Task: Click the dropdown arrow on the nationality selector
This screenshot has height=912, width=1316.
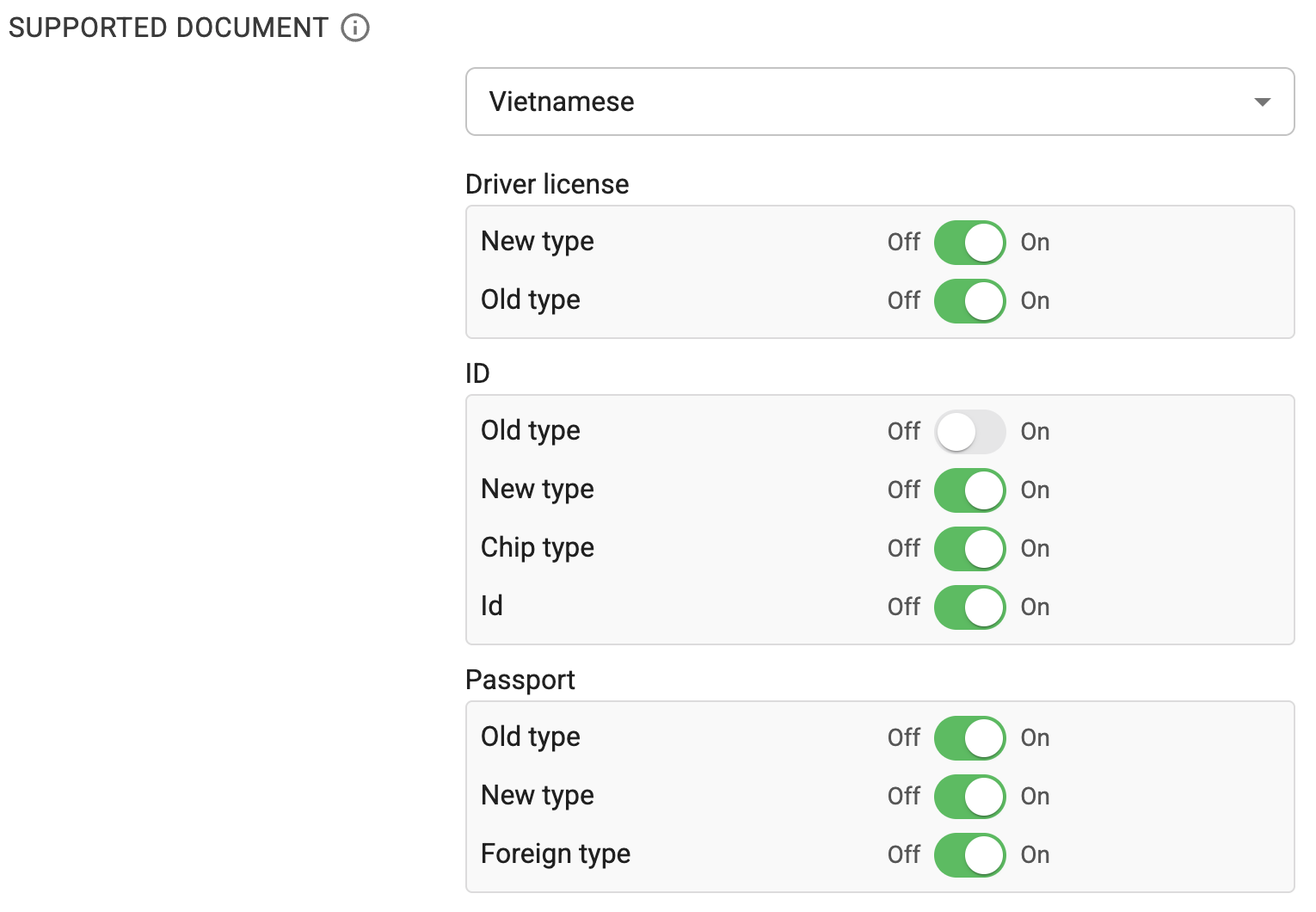Action: (1263, 102)
